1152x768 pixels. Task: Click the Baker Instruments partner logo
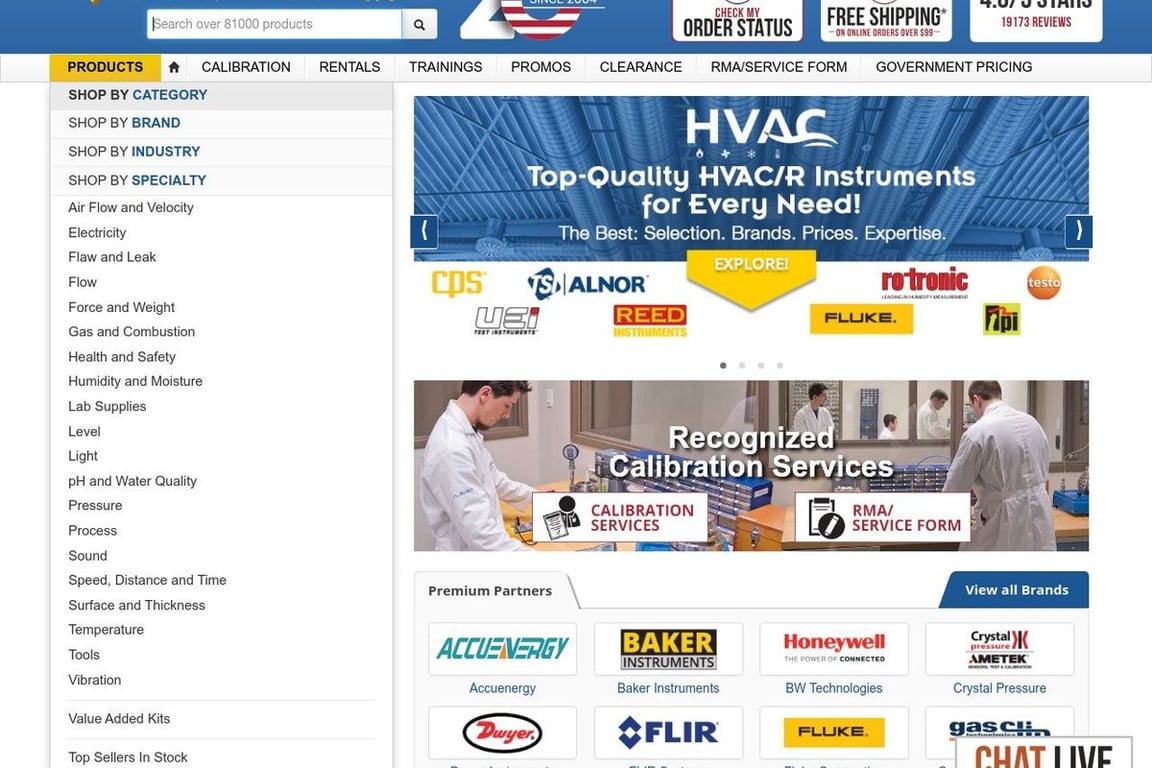[x=669, y=649]
